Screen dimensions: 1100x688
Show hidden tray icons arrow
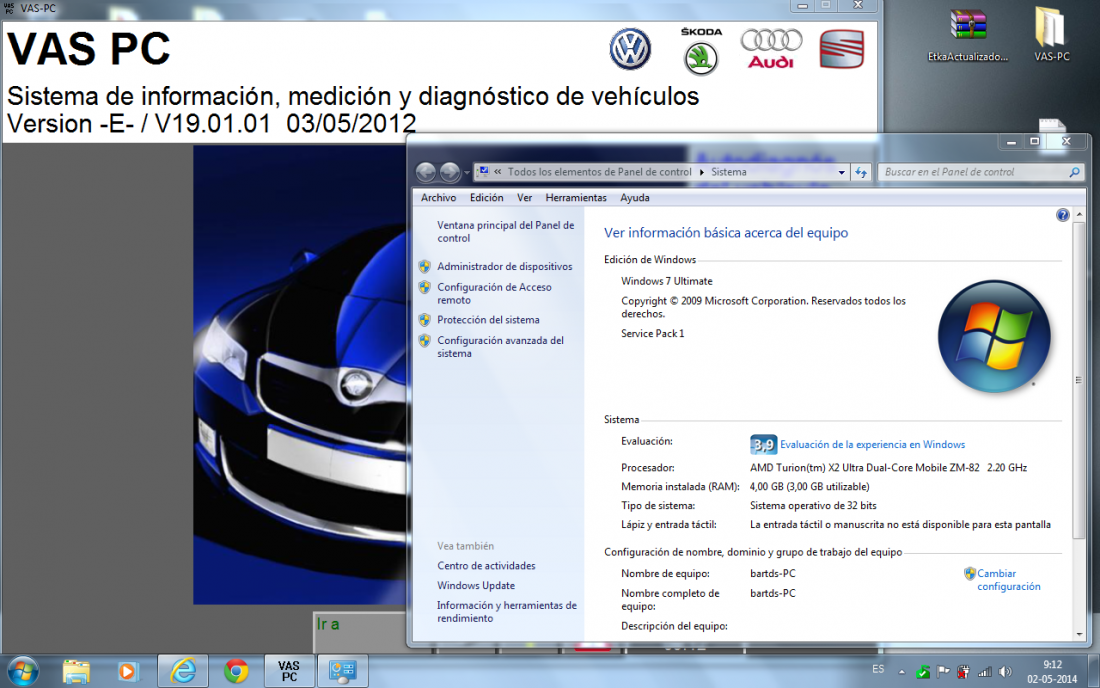click(901, 672)
